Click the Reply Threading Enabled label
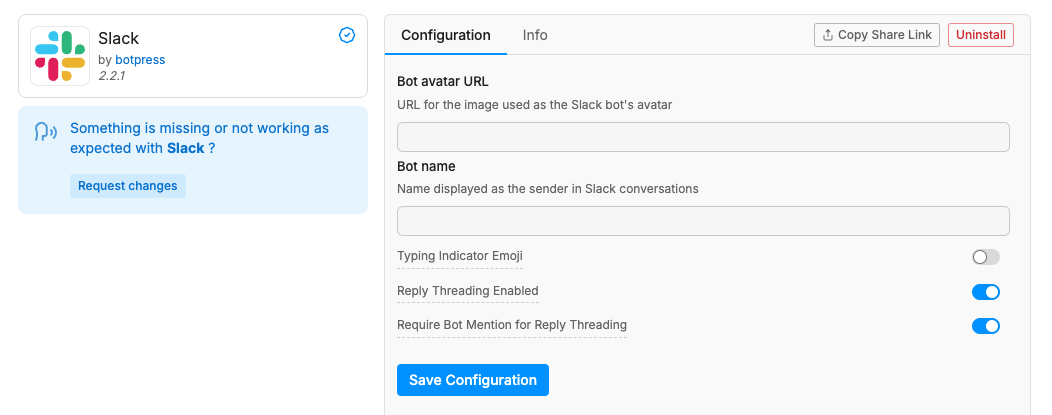This screenshot has height=415, width=1052. tap(467, 291)
